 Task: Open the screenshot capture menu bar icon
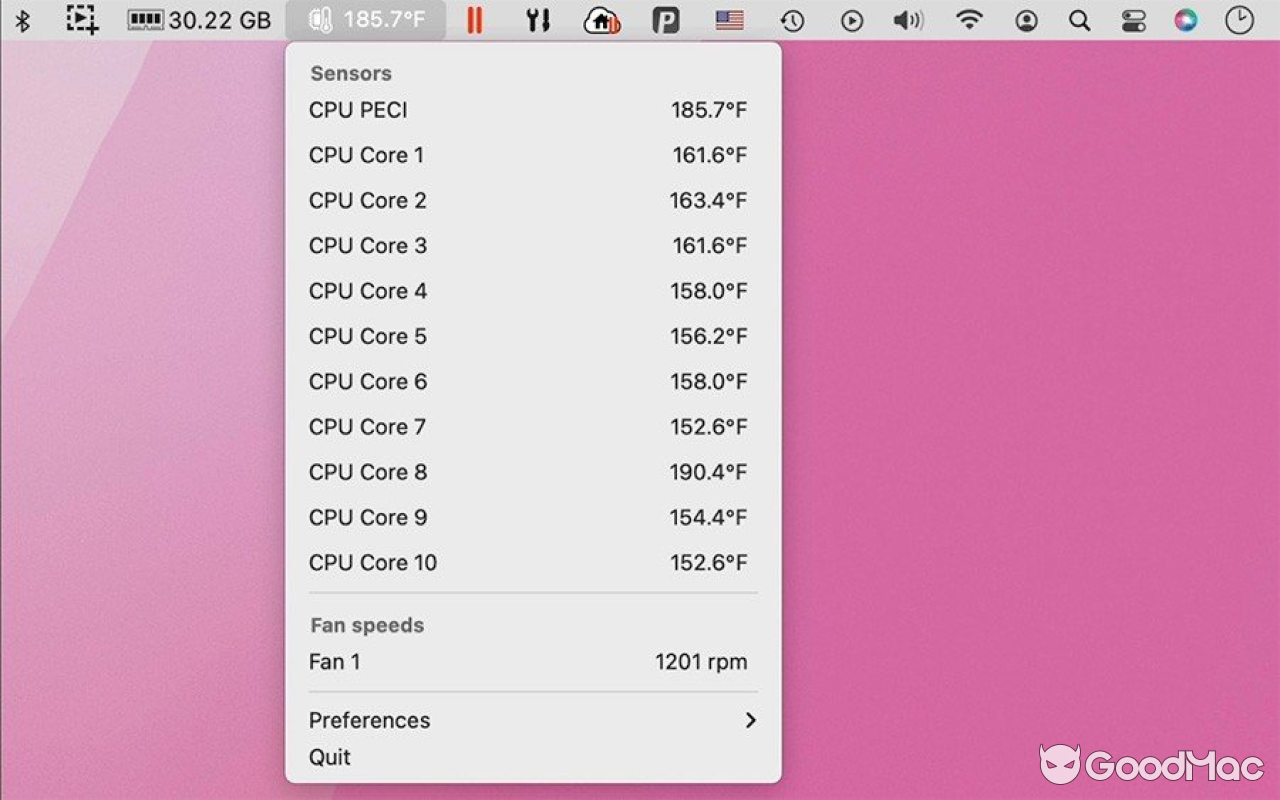(82, 20)
